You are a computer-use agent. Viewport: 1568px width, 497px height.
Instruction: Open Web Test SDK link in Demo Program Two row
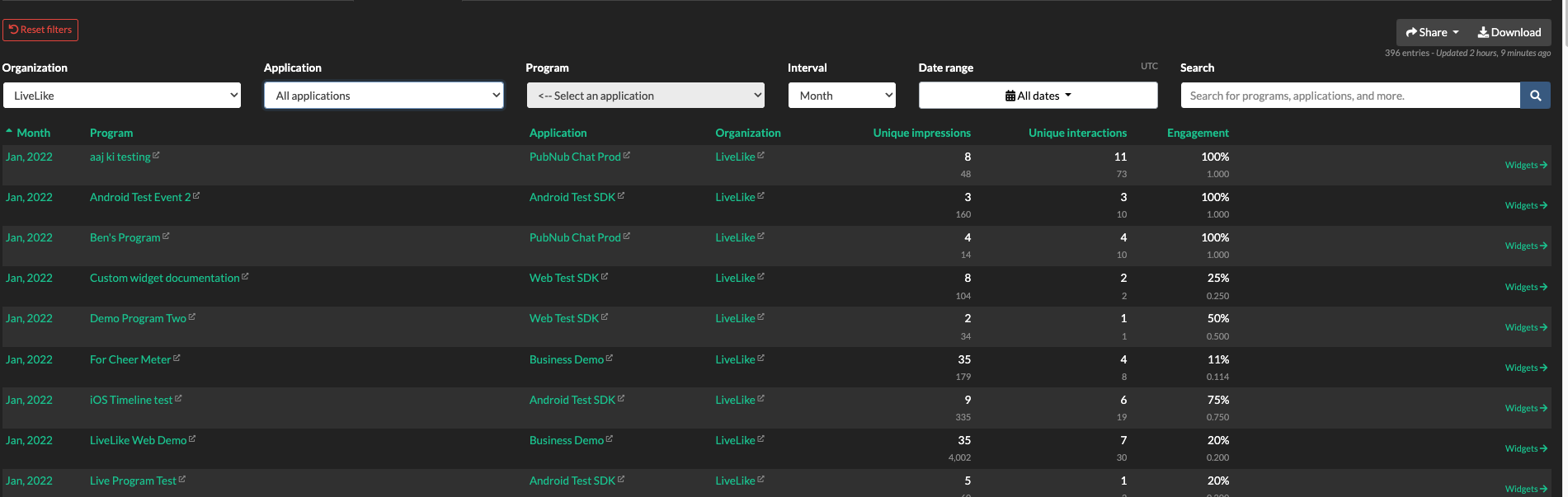(x=564, y=318)
